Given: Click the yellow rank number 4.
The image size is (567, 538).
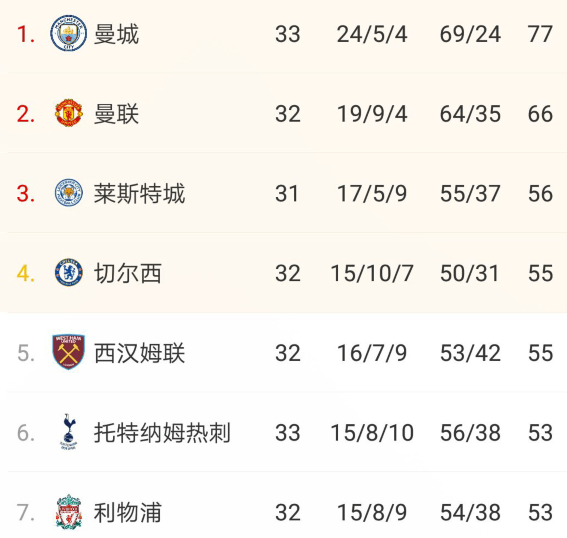Looking at the screenshot, I should pyautogui.click(x=26, y=274).
